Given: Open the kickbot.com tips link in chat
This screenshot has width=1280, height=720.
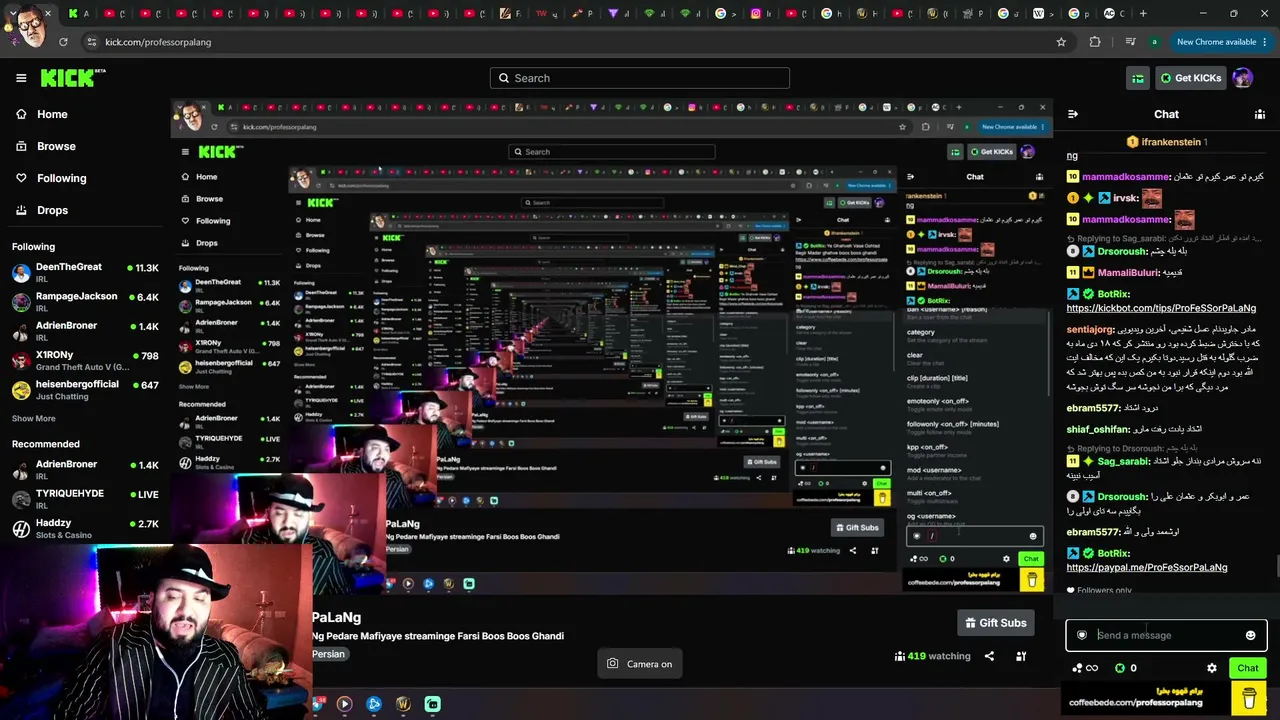Looking at the screenshot, I should 1161,308.
